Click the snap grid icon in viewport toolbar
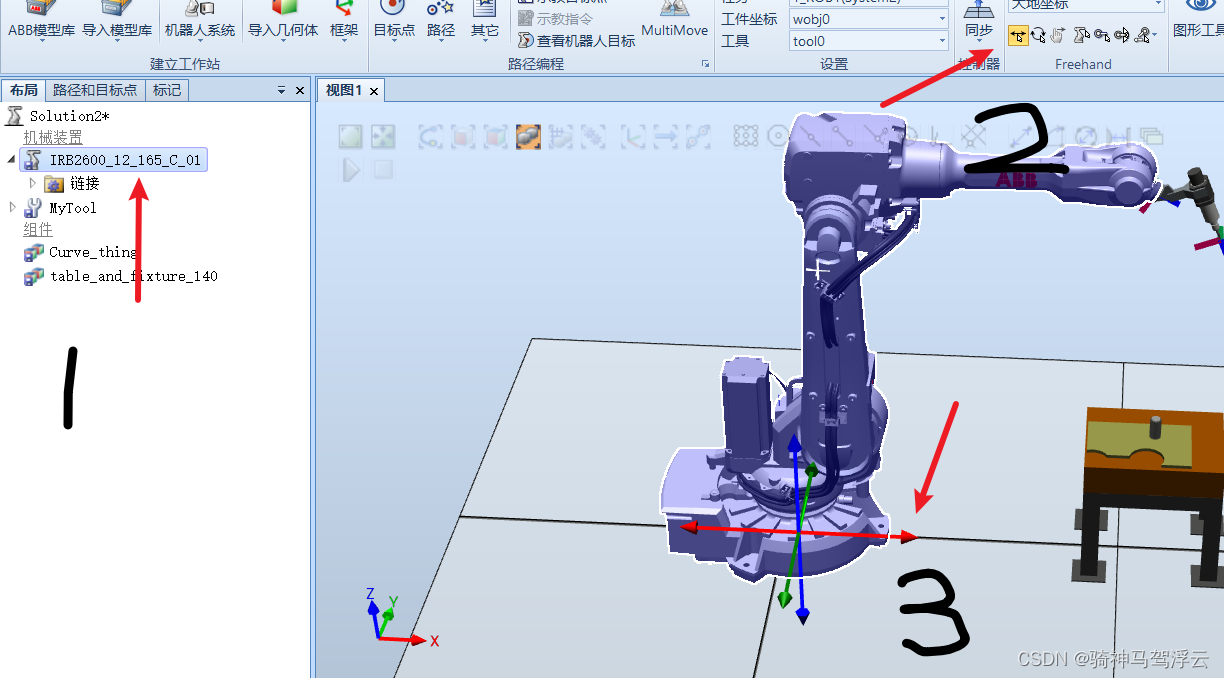 click(745, 136)
